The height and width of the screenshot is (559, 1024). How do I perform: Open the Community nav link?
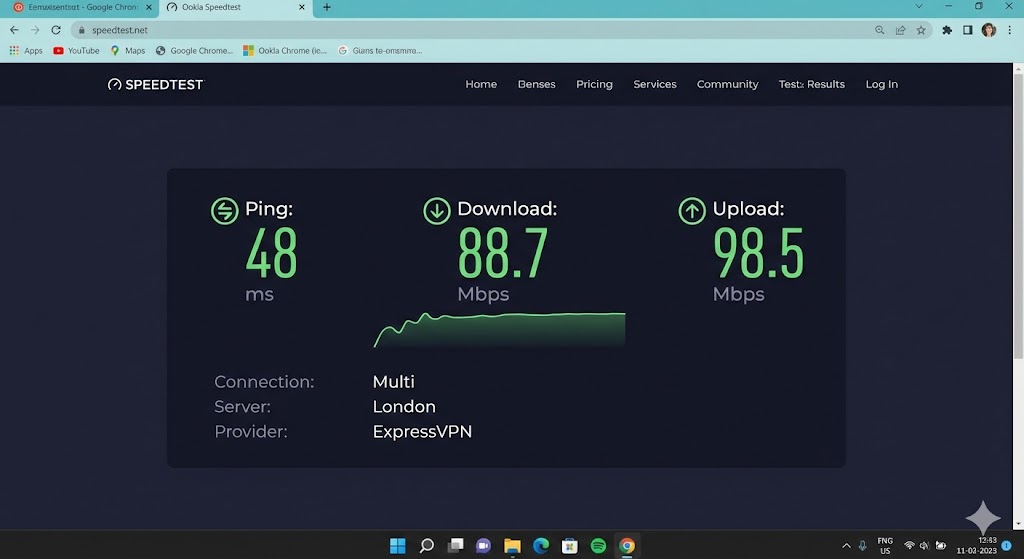click(x=728, y=84)
